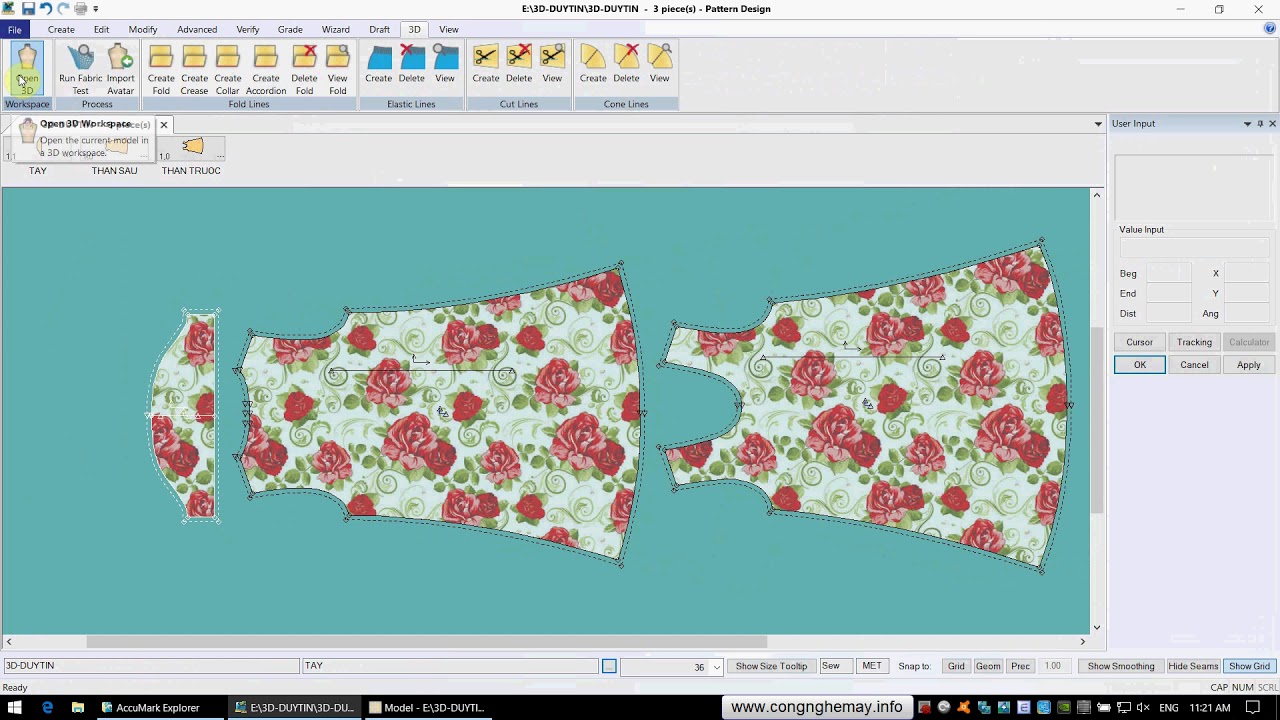Screen dimensions: 1280x720
Task: Click Apply in User Input panel
Action: pyautogui.click(x=1249, y=365)
